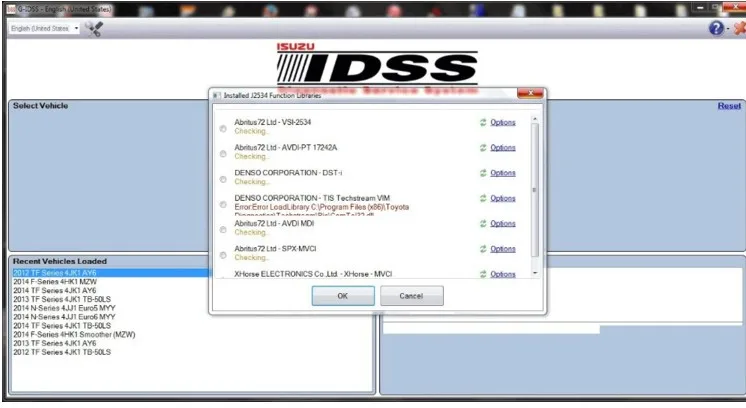This screenshot has width=746, height=408.
Task: Close the Installed J2534 Function Libraries dialog
Action: pos(530,93)
